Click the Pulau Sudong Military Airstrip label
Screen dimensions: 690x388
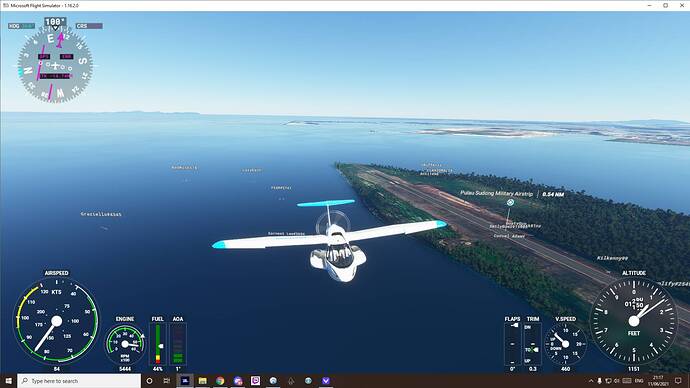click(x=496, y=194)
